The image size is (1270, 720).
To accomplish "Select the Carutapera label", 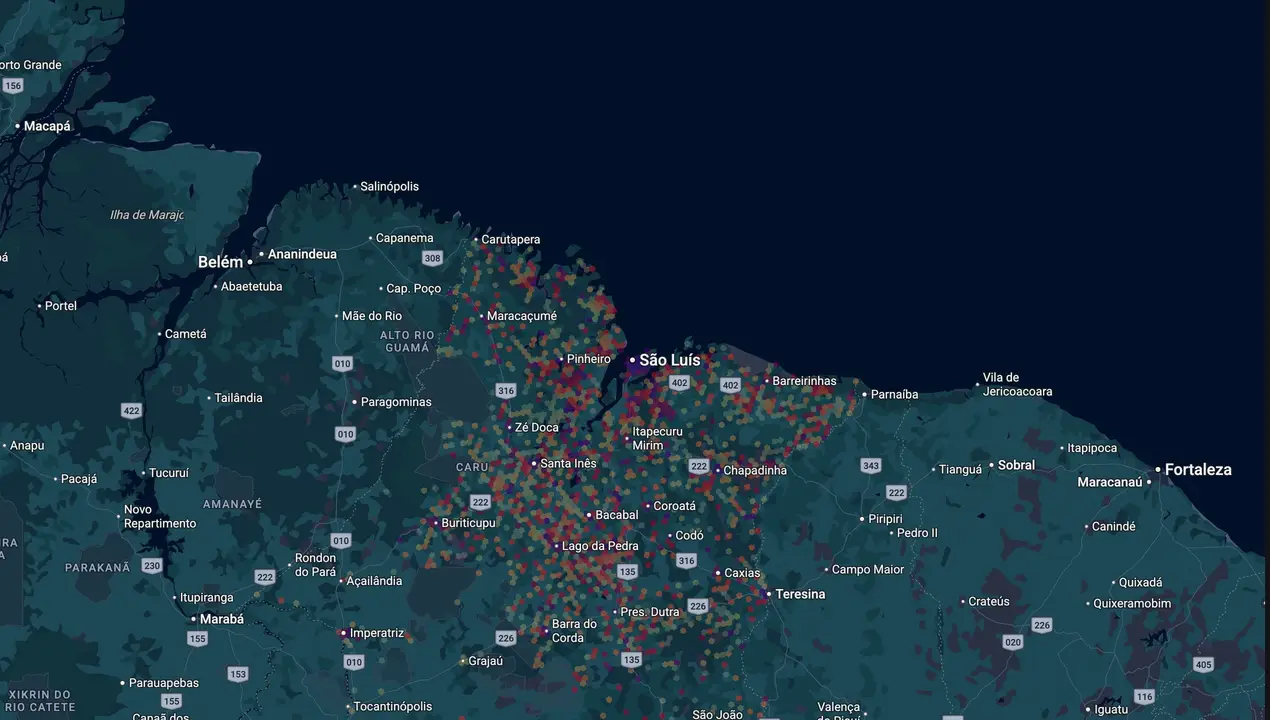I will coord(511,239).
